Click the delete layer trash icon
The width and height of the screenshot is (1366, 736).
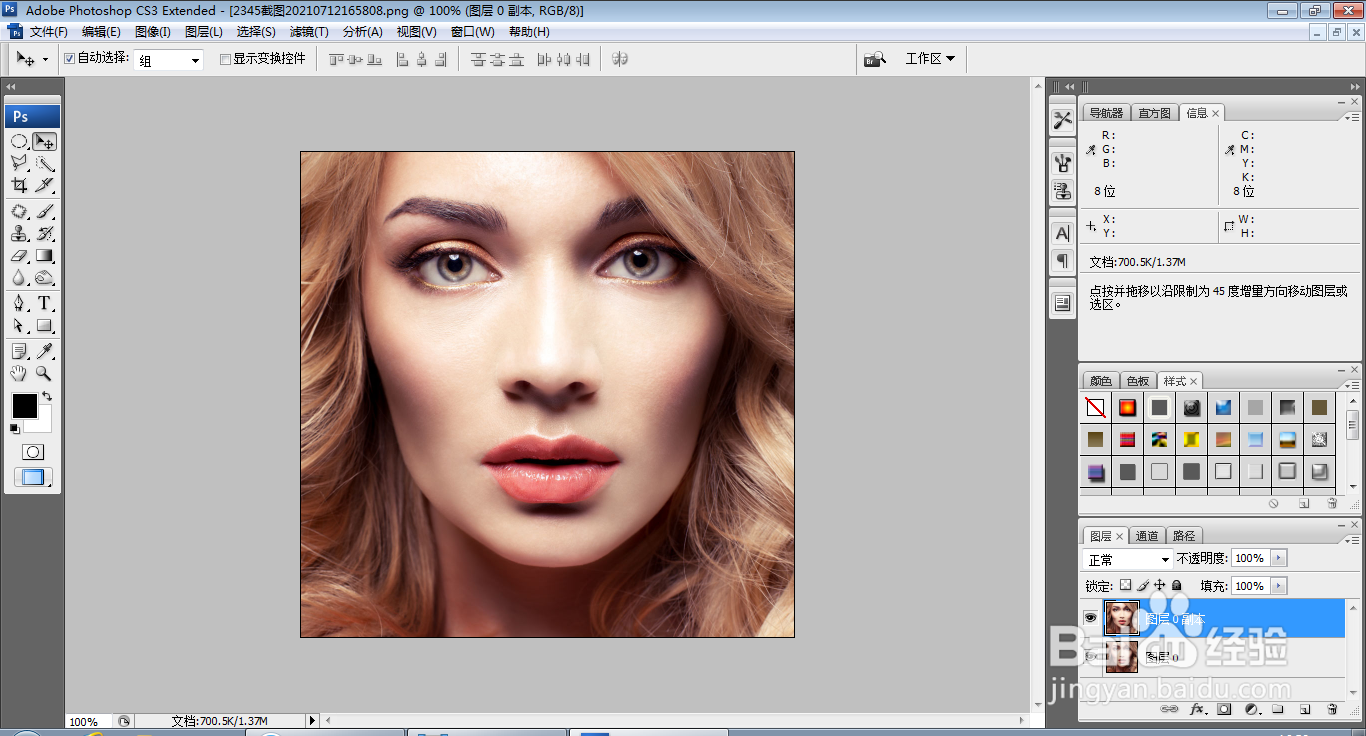click(x=1332, y=709)
